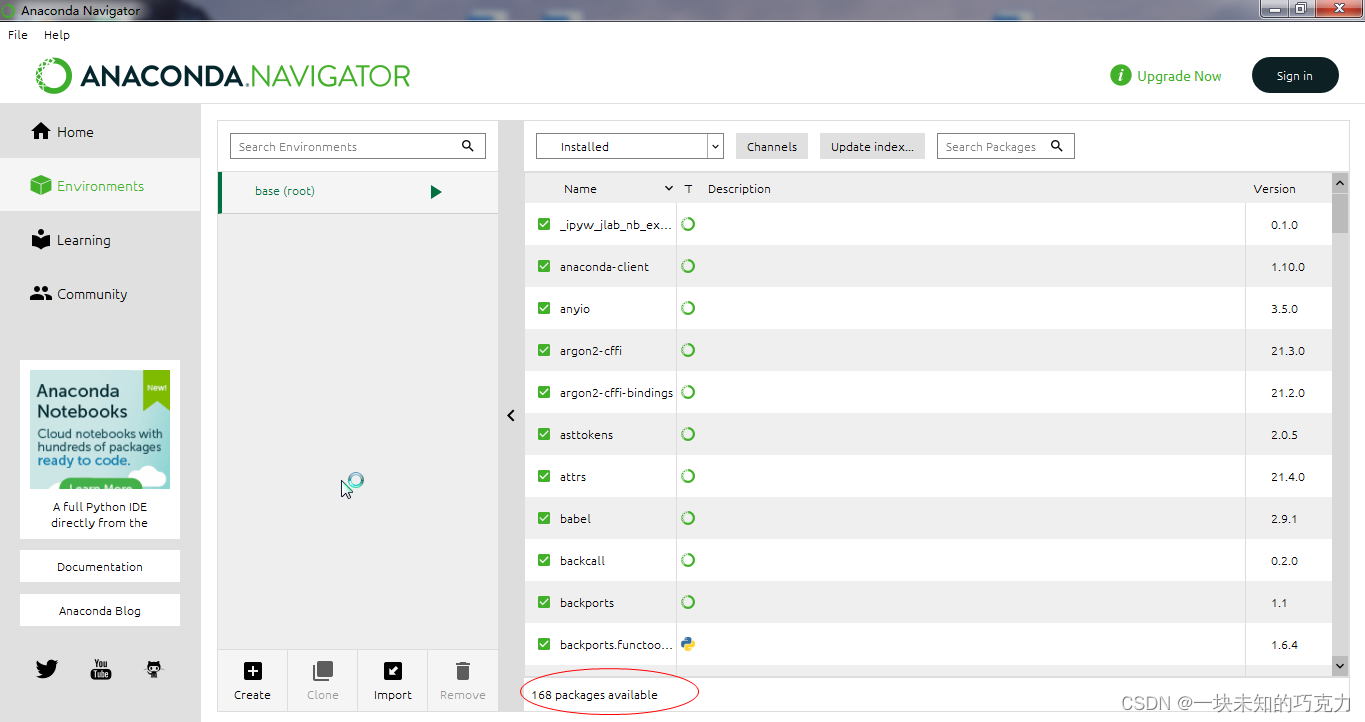Toggle the _ipyw_jlab_nb_ex... package checkbox
This screenshot has height=722, width=1365.
coord(544,224)
